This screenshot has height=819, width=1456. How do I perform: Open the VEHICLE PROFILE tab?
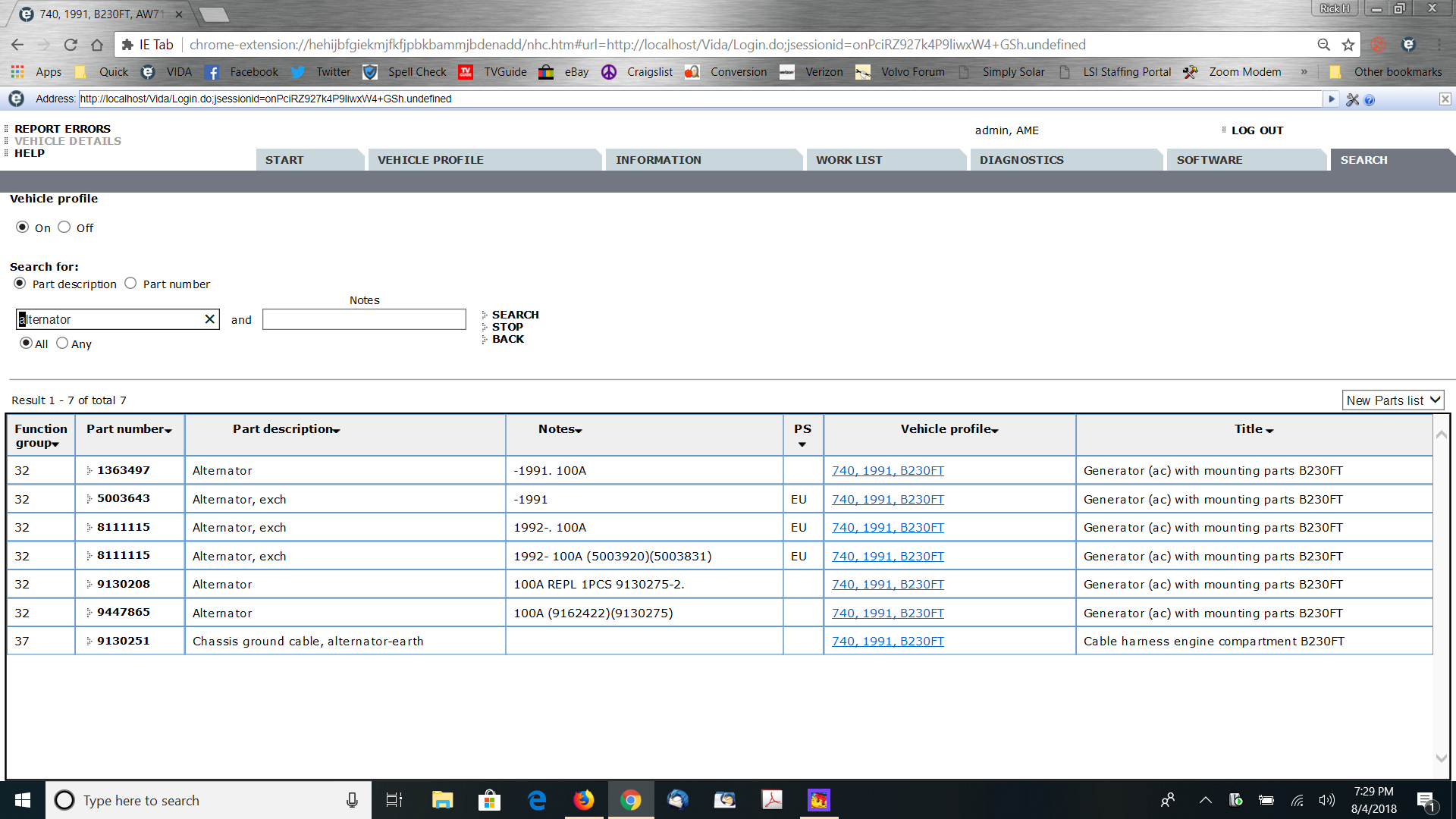tap(430, 160)
